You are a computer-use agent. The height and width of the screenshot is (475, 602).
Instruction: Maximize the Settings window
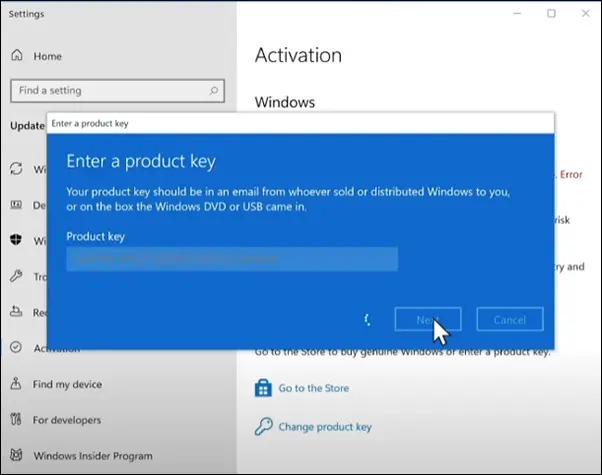point(551,13)
